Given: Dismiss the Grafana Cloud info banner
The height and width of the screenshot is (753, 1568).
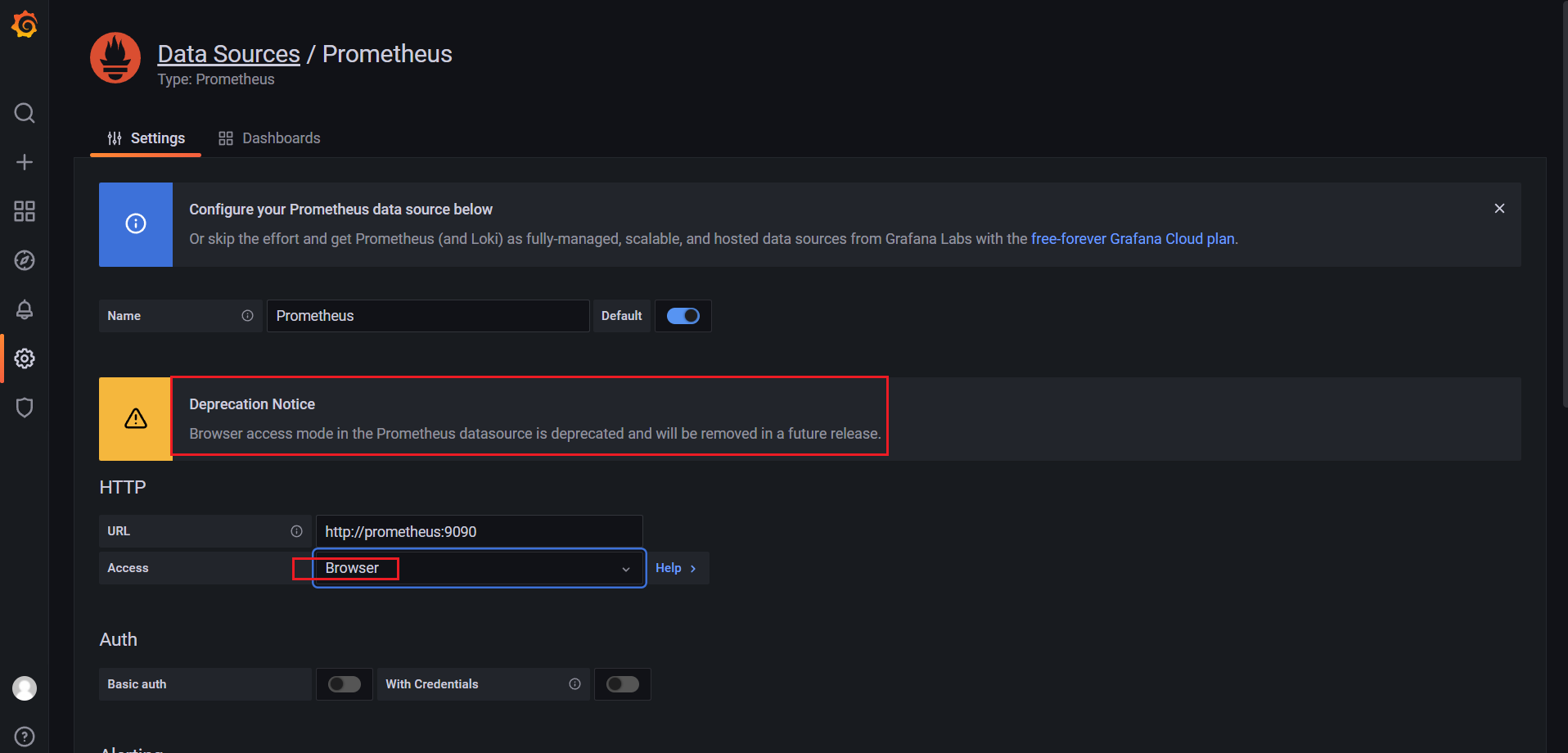Looking at the screenshot, I should pyautogui.click(x=1499, y=209).
